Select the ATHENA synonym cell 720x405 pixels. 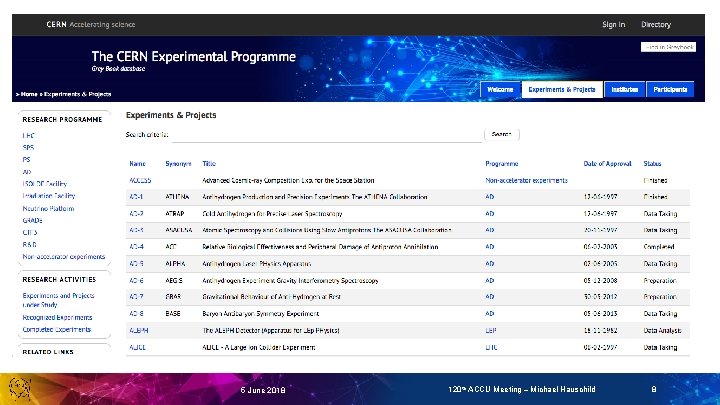(177, 197)
